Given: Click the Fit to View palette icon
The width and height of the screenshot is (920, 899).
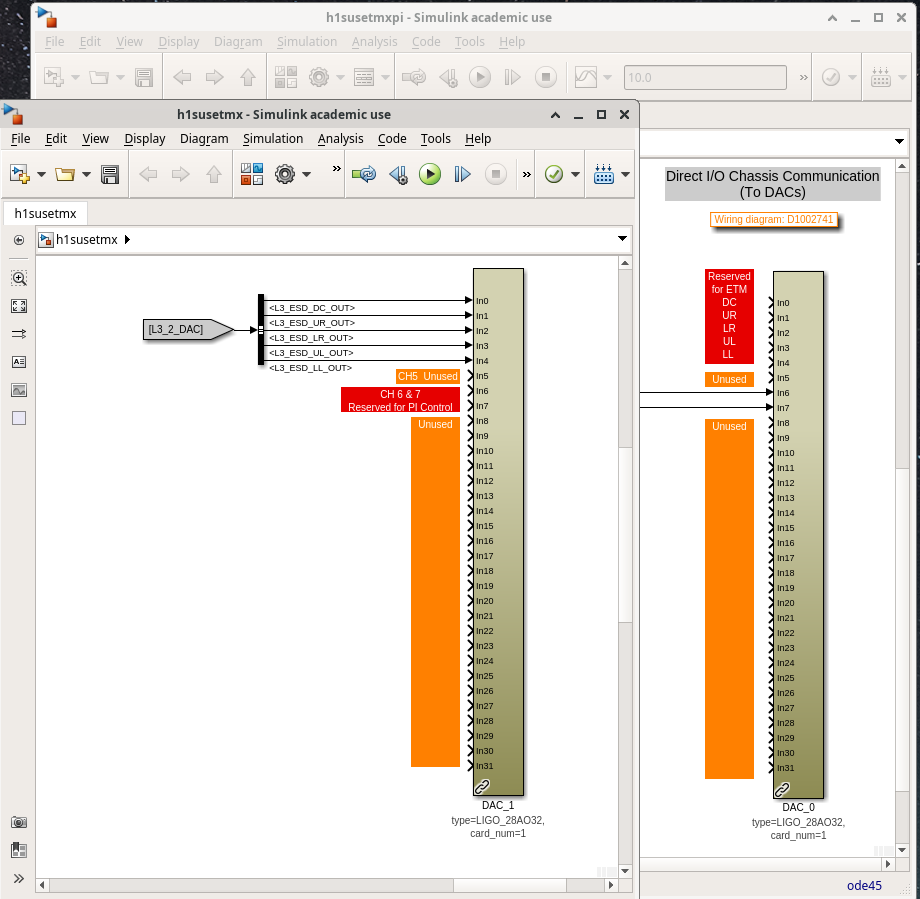Looking at the screenshot, I should 19,306.
